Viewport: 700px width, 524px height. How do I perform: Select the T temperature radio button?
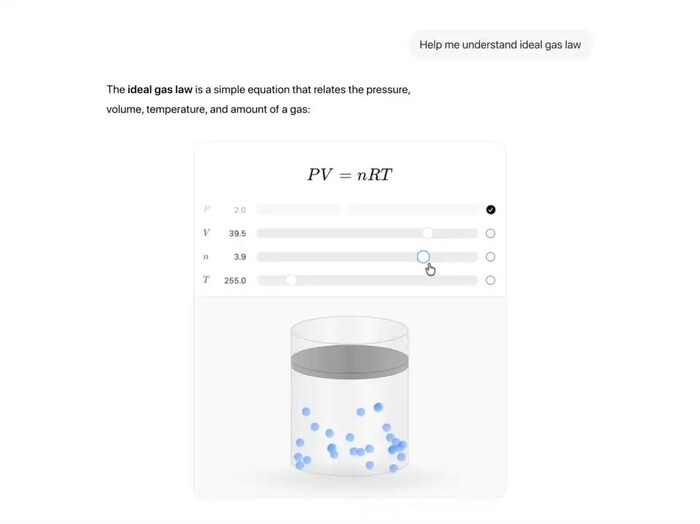click(x=490, y=280)
